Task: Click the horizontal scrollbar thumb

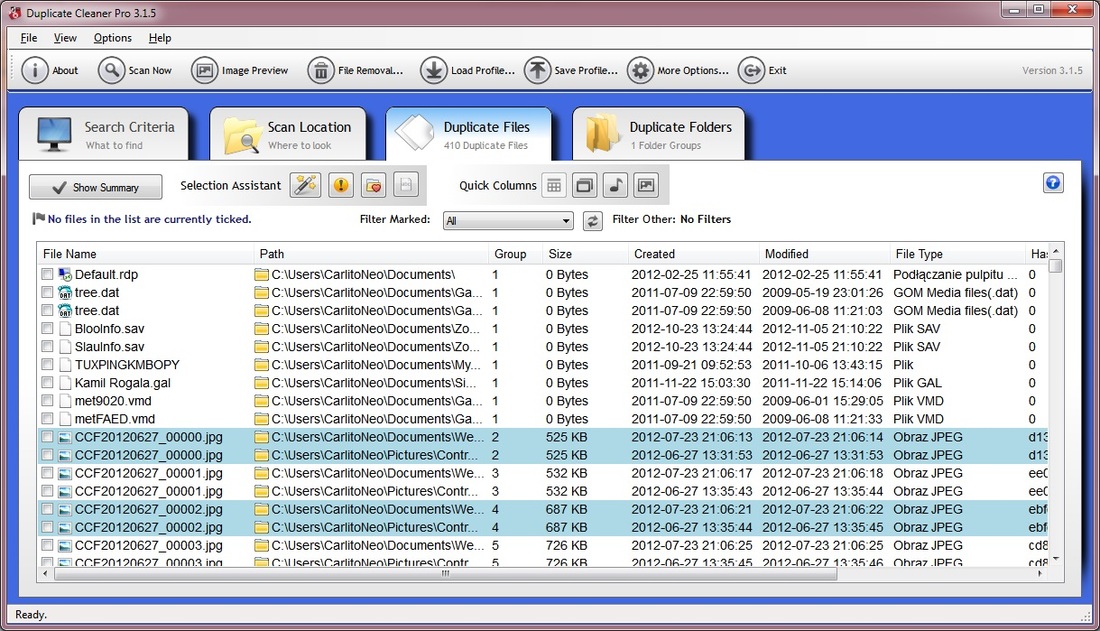Action: tap(445, 573)
